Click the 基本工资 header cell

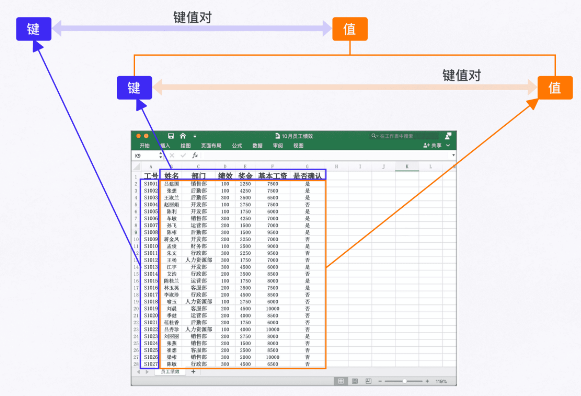(x=273, y=176)
